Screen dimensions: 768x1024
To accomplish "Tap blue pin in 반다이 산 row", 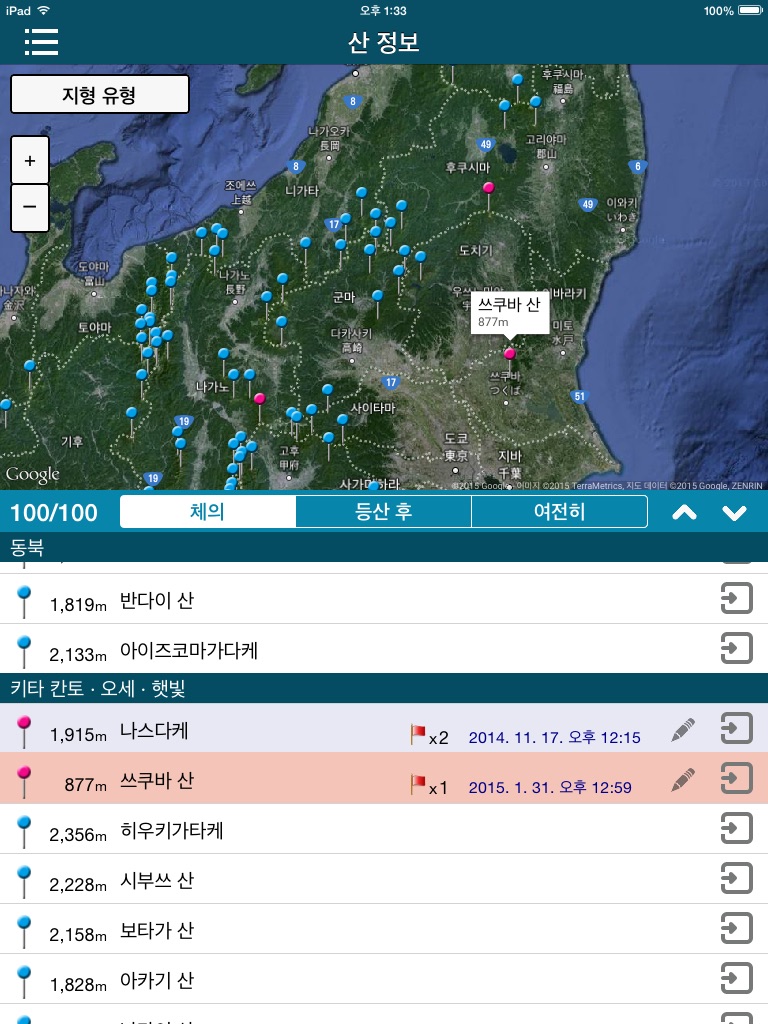I will pos(24,601).
